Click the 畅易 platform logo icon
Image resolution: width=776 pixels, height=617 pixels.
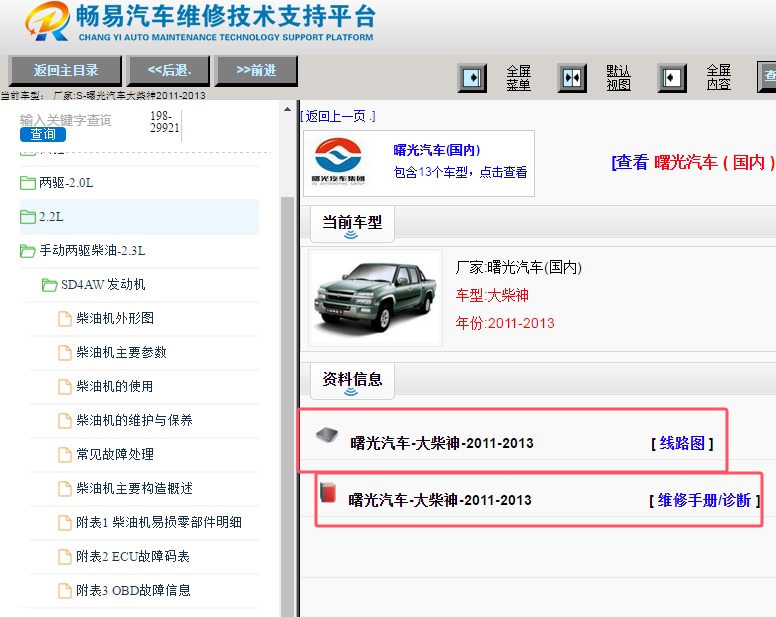point(48,21)
